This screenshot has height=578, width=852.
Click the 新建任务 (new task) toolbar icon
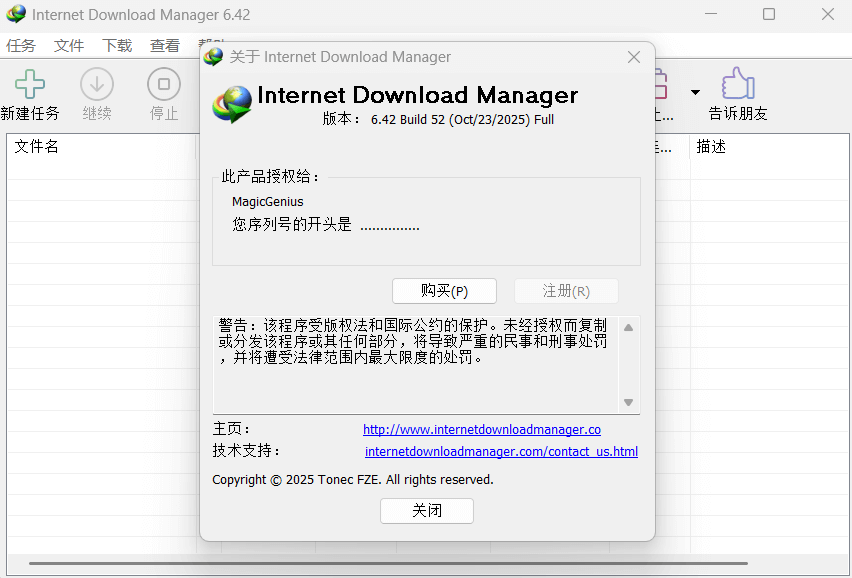(29, 85)
